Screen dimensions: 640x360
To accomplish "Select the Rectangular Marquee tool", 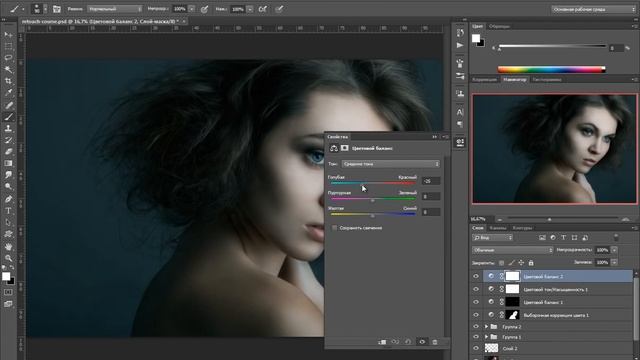I will [8, 47].
